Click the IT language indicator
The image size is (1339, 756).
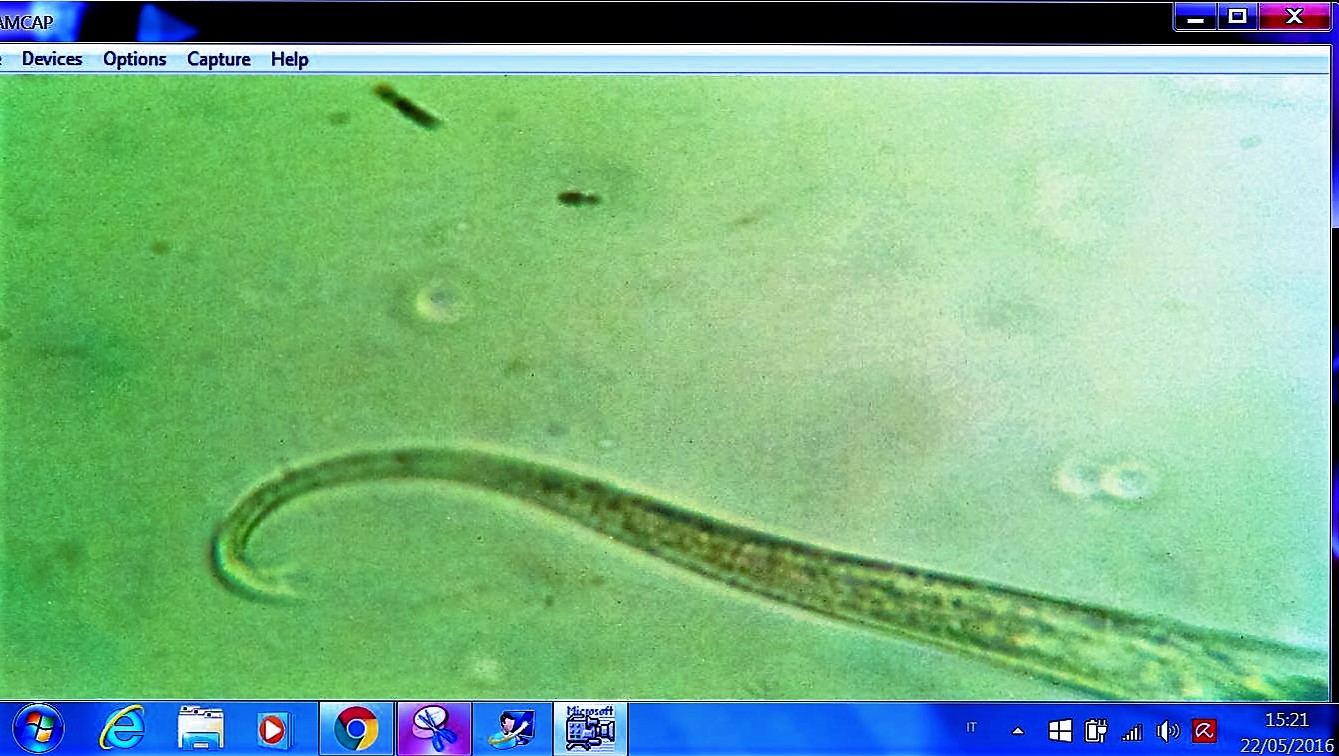coord(971,728)
